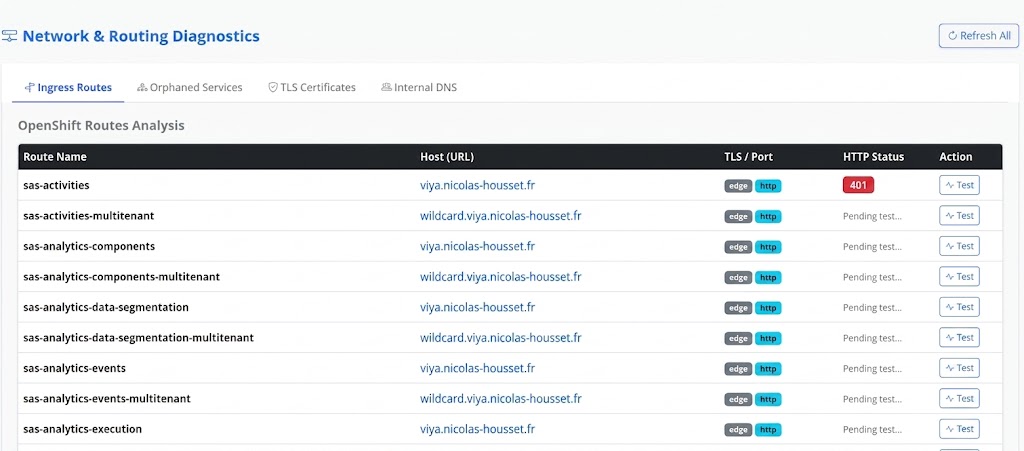
Task: Click the Host (URL) column header
Action: tap(447, 157)
